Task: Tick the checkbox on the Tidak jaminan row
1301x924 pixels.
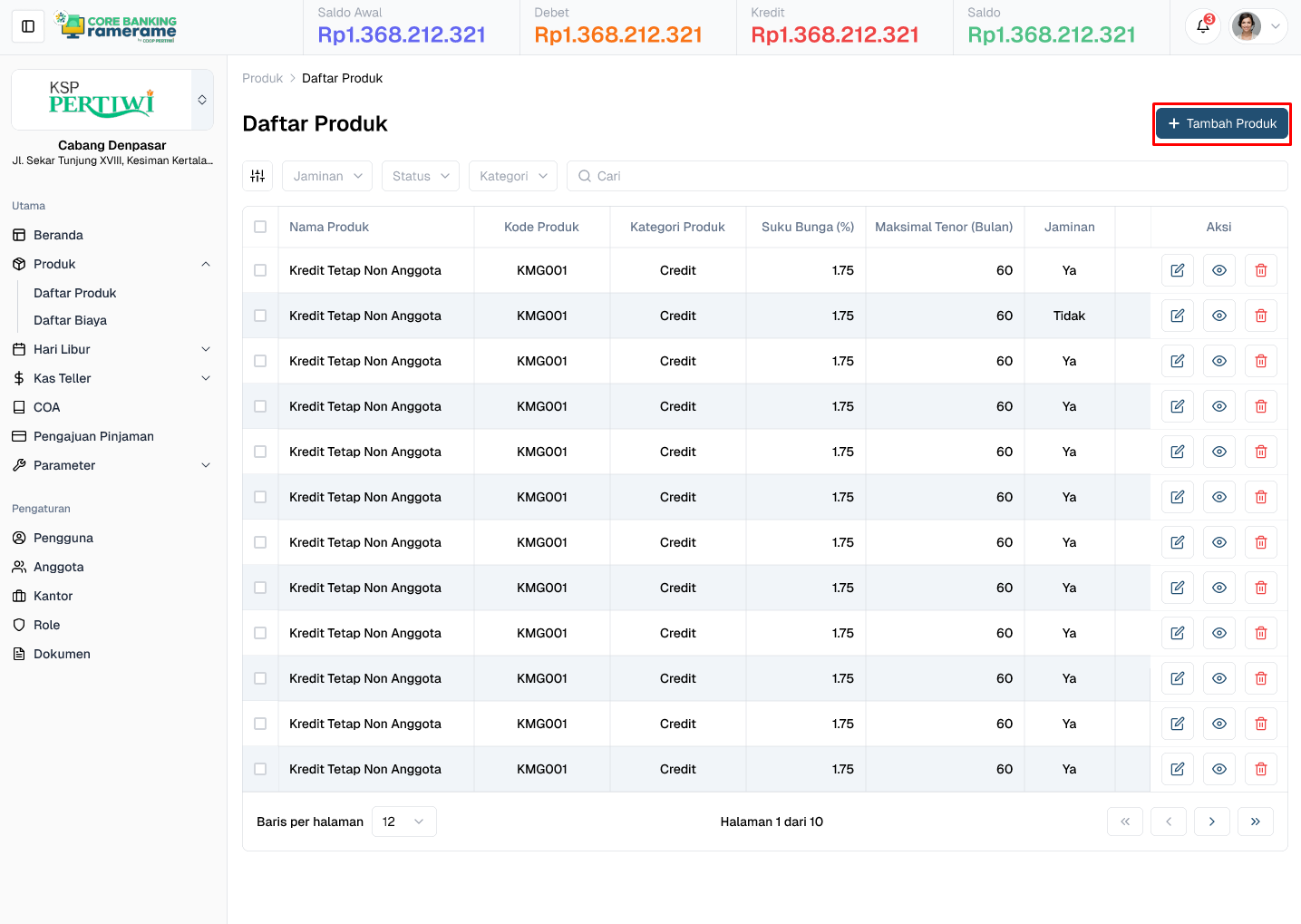Action: tap(260, 315)
